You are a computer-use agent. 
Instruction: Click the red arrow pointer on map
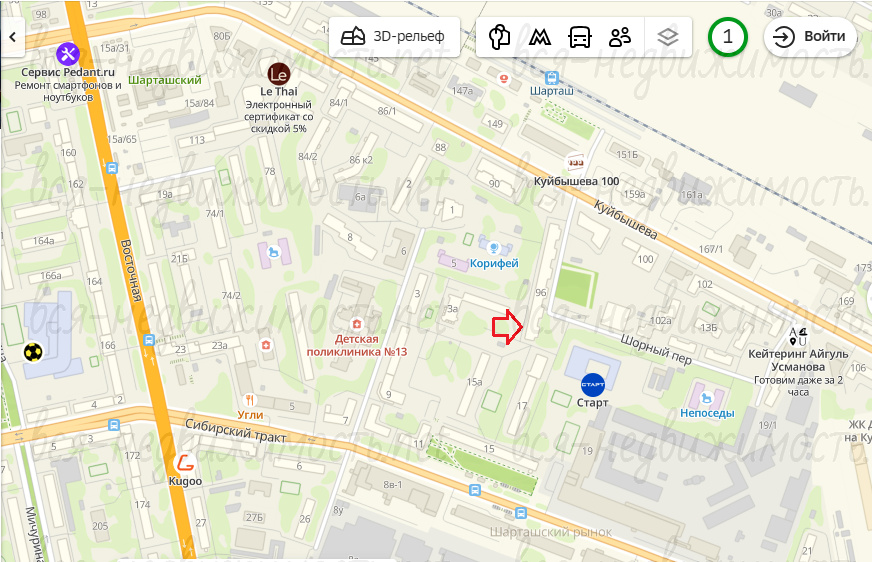(x=507, y=326)
